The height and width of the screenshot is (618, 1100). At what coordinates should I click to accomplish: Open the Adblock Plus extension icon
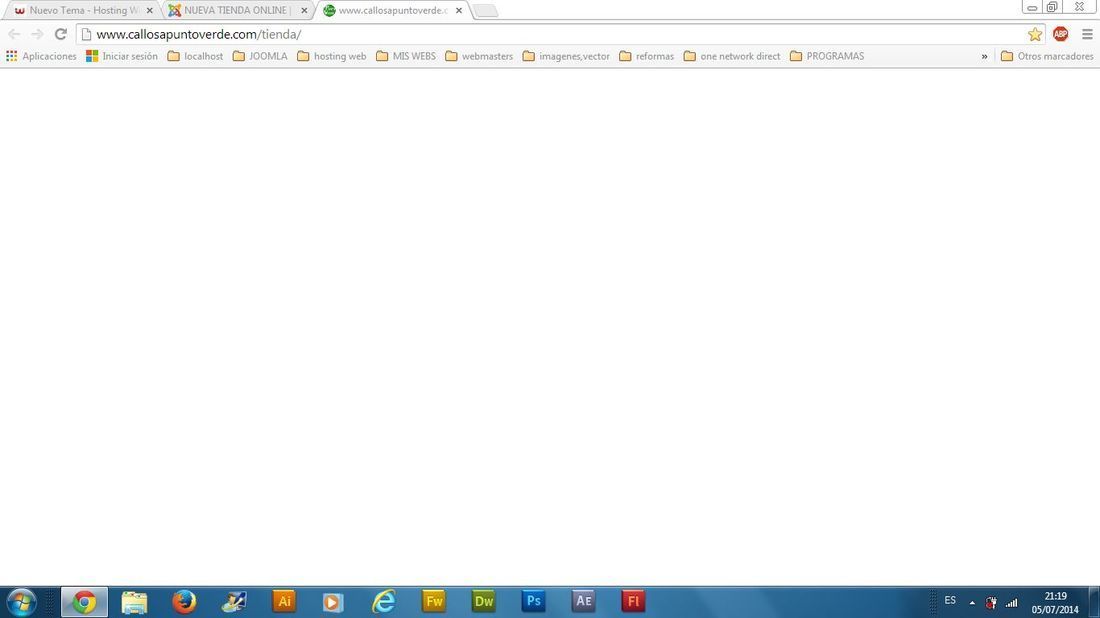(1061, 34)
